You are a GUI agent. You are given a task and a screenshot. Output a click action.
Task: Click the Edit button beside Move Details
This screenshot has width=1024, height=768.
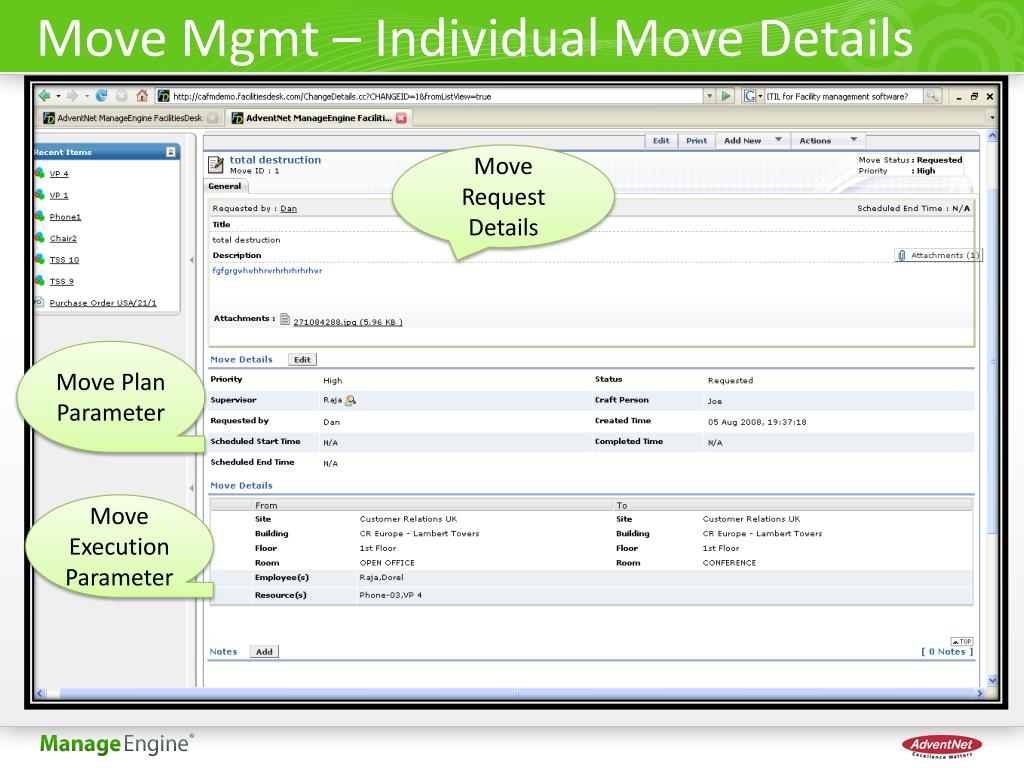point(302,359)
